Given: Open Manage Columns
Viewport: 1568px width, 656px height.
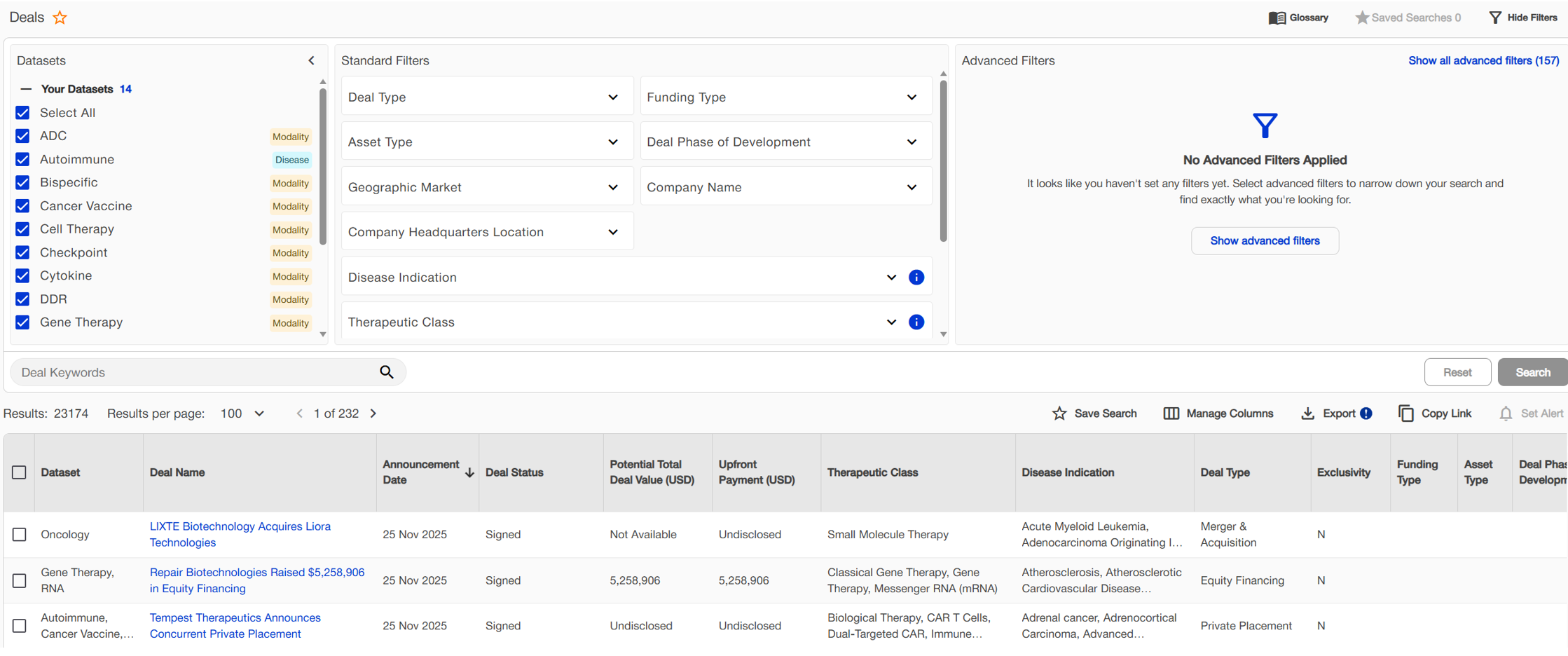Looking at the screenshot, I should point(1218,414).
